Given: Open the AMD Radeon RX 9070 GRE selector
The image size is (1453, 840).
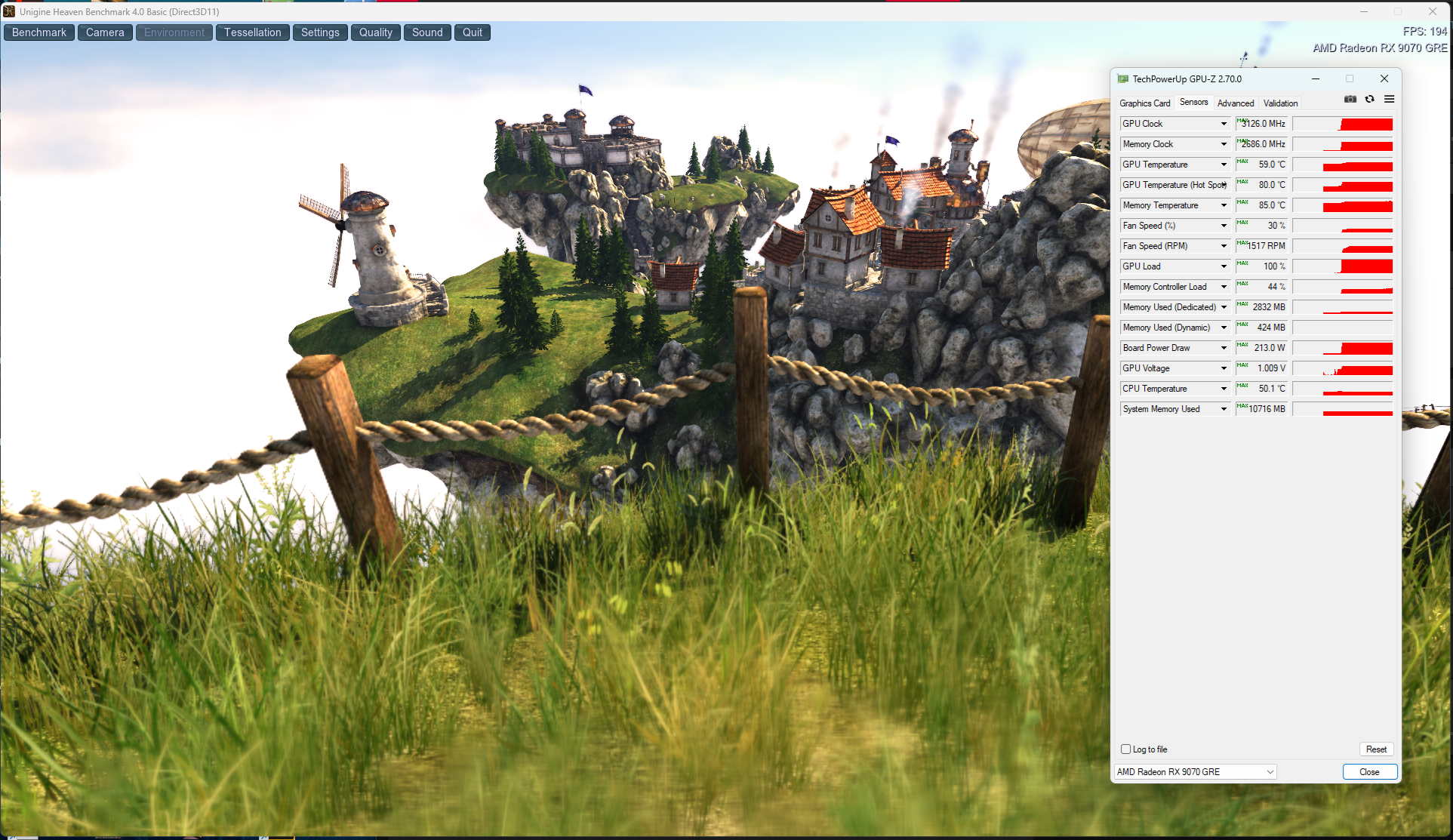Looking at the screenshot, I should tap(1195, 772).
